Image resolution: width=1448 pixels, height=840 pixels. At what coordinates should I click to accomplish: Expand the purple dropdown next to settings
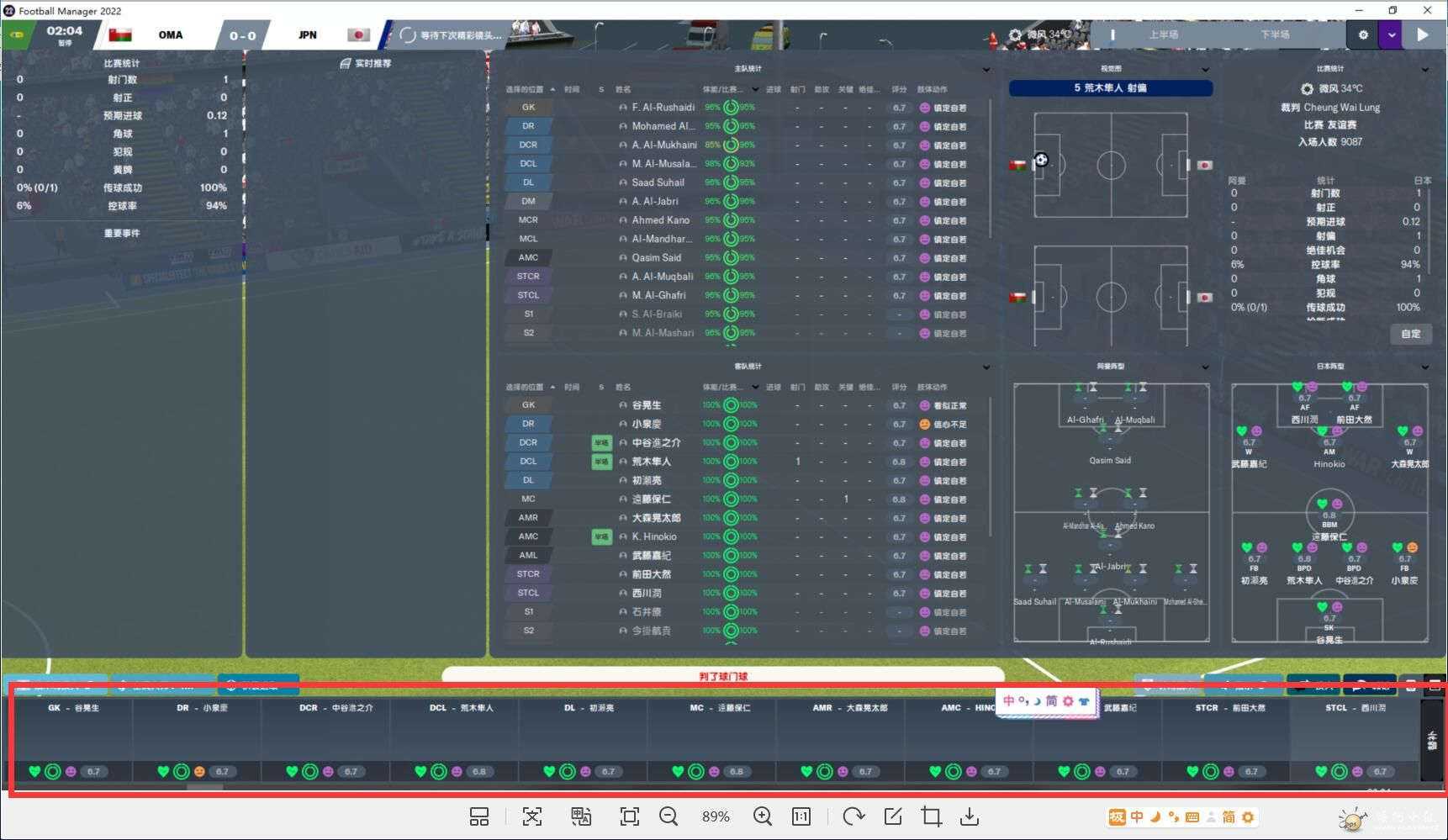coord(1392,35)
